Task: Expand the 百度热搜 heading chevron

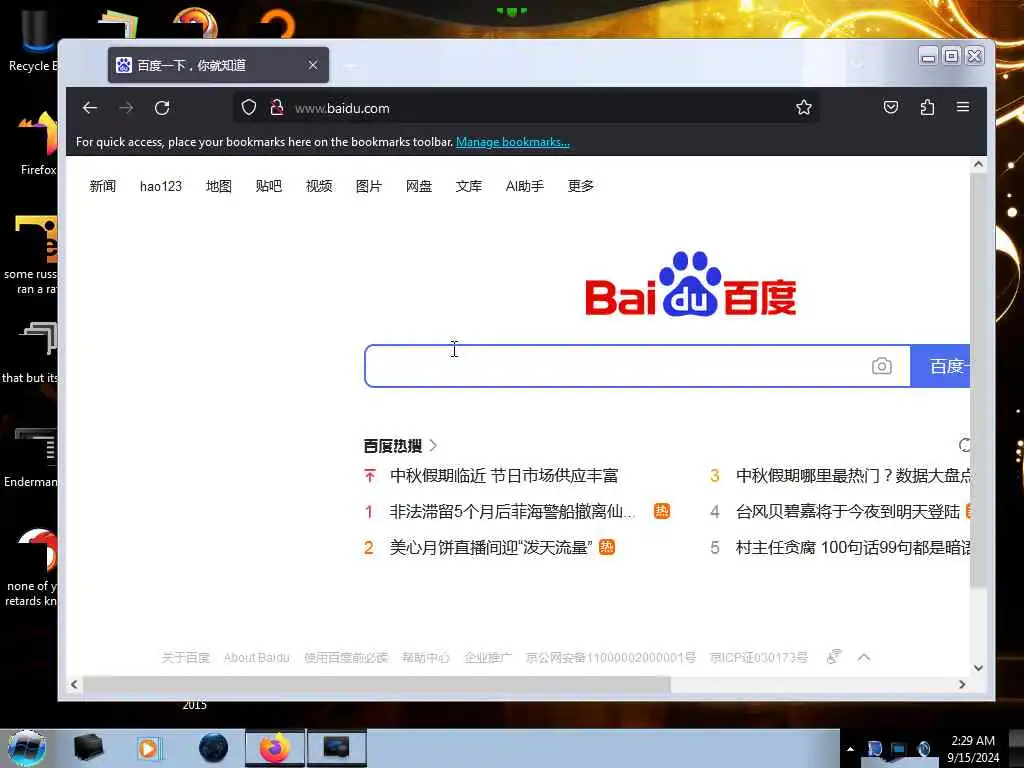Action: [x=433, y=446]
